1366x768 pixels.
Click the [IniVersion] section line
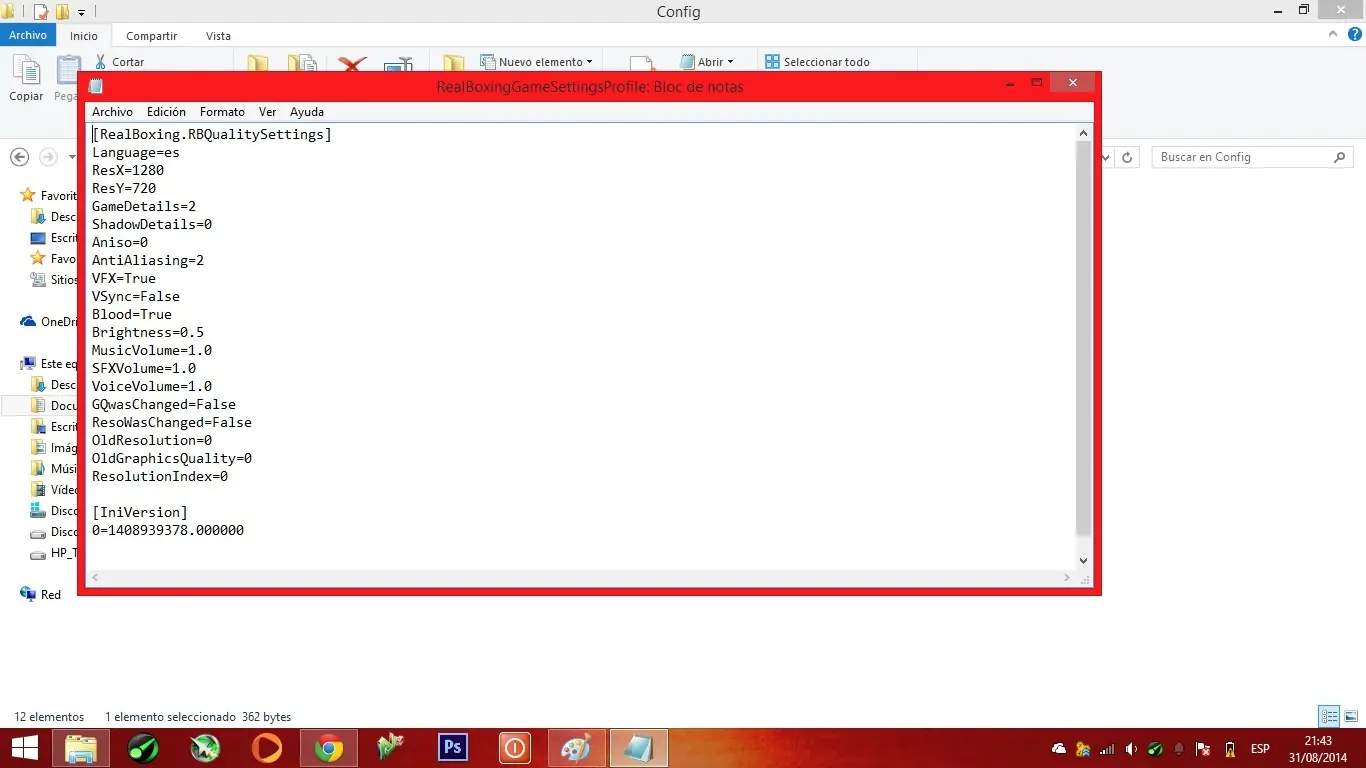pyautogui.click(x=140, y=512)
